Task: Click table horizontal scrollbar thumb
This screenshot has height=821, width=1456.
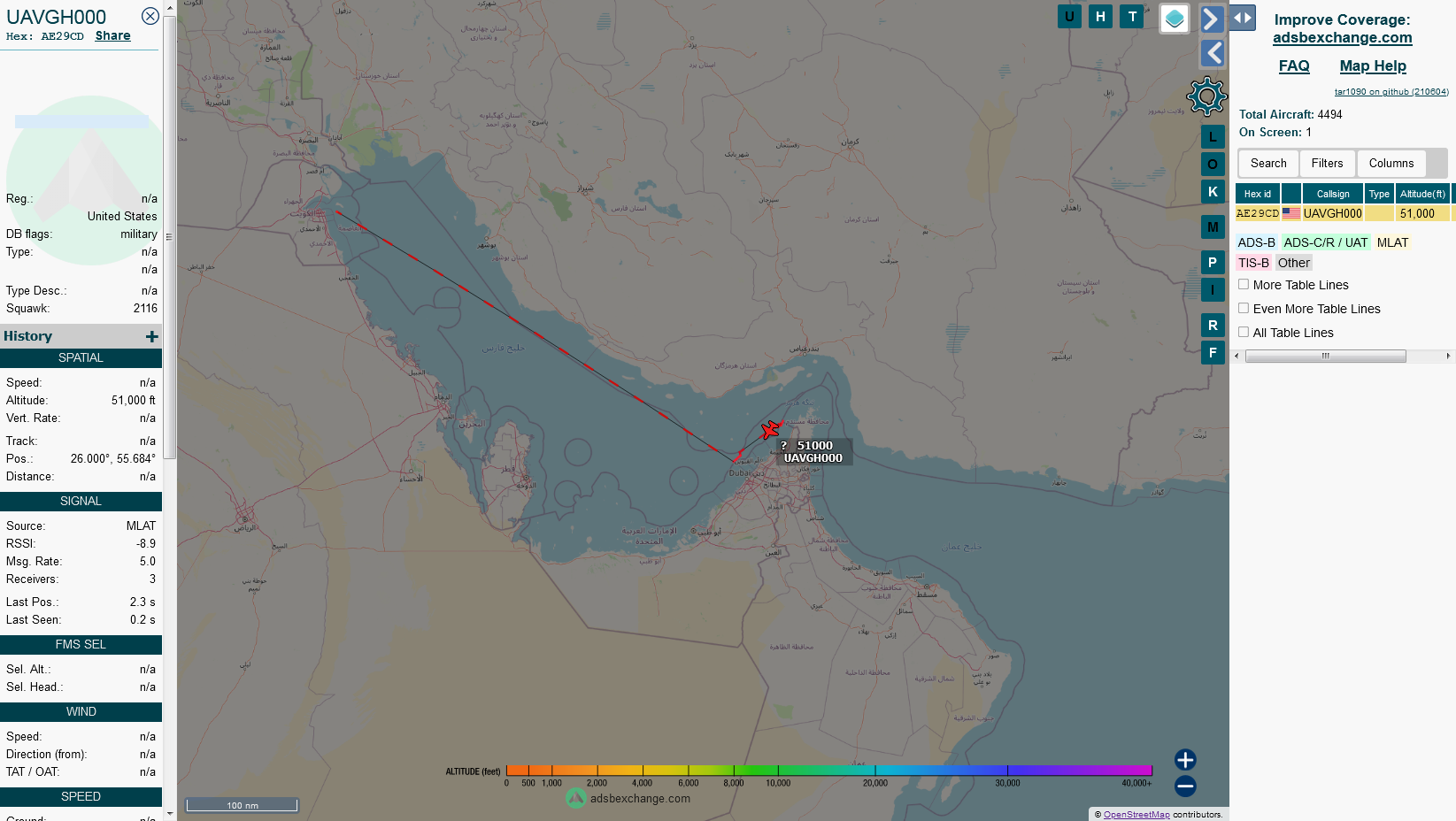Action: [x=1325, y=356]
